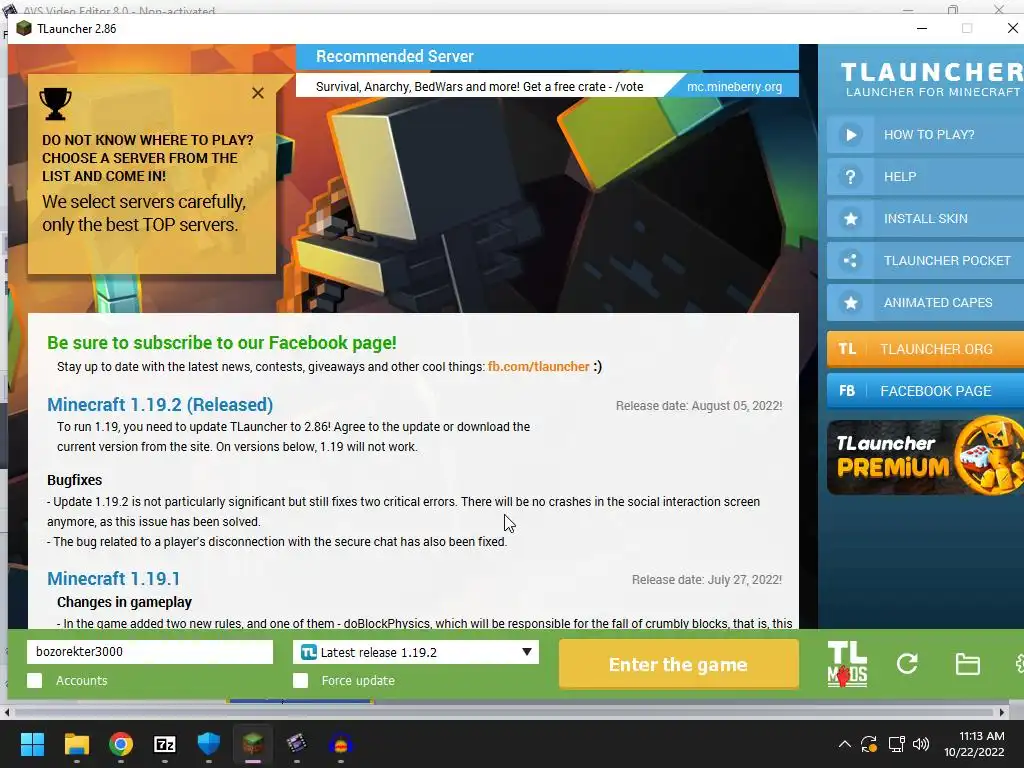The width and height of the screenshot is (1024, 768).
Task: Click the horizontal scrollbar right arrow
Action: [x=1002, y=712]
